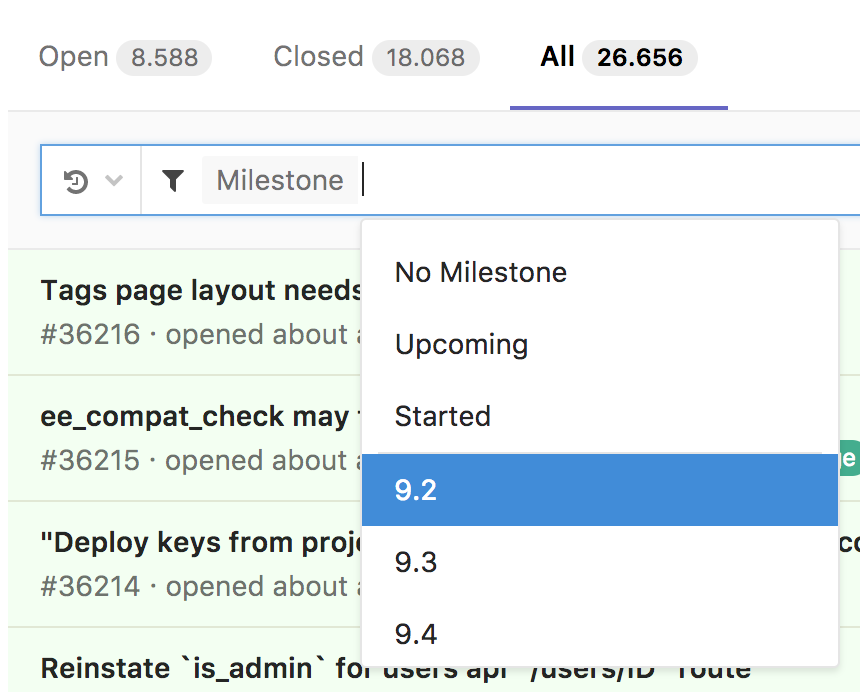This screenshot has width=860, height=692.
Task: Click issue number #36215 text
Action: click(x=90, y=461)
